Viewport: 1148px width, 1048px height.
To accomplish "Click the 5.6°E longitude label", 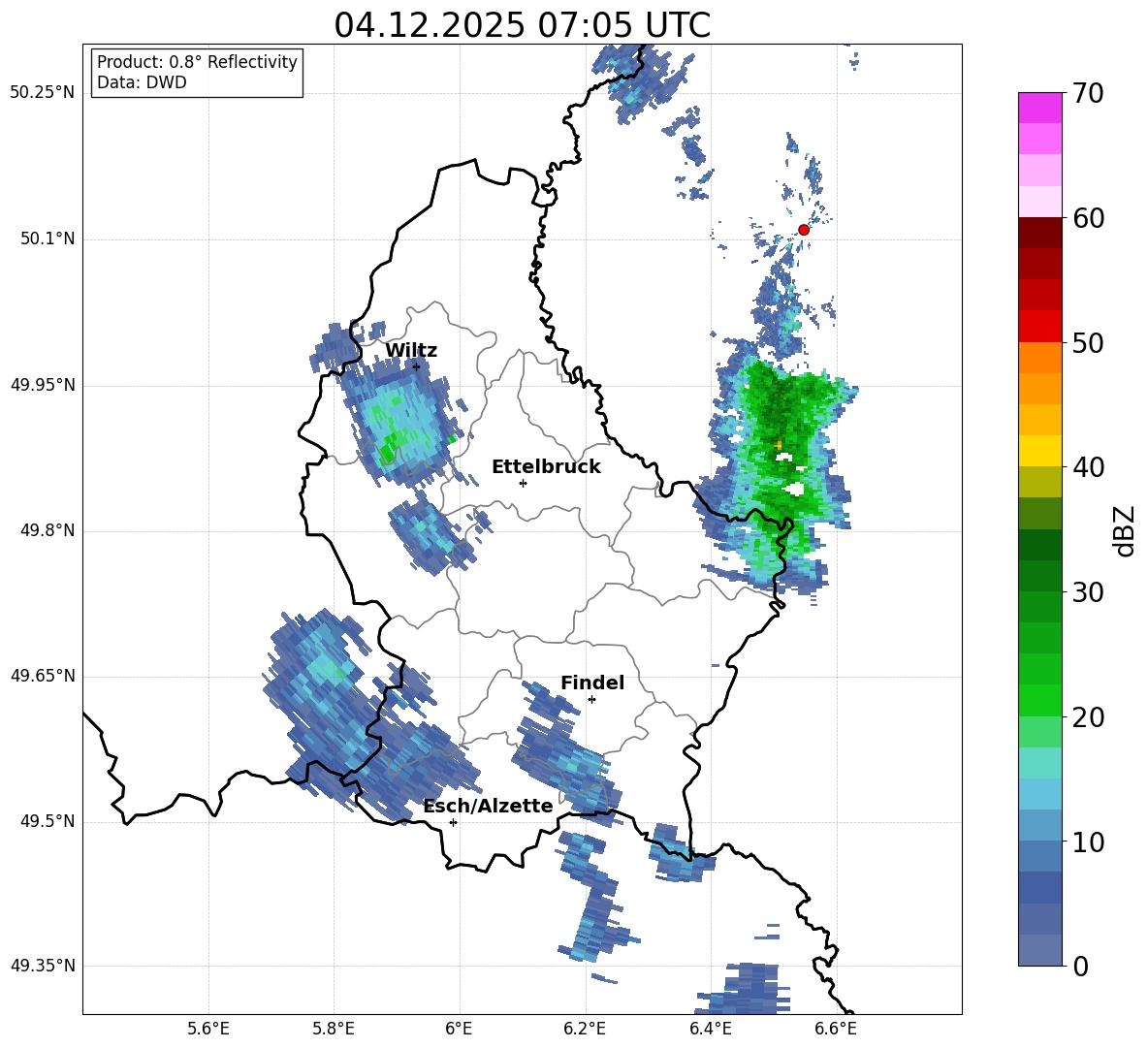I will [x=208, y=1029].
